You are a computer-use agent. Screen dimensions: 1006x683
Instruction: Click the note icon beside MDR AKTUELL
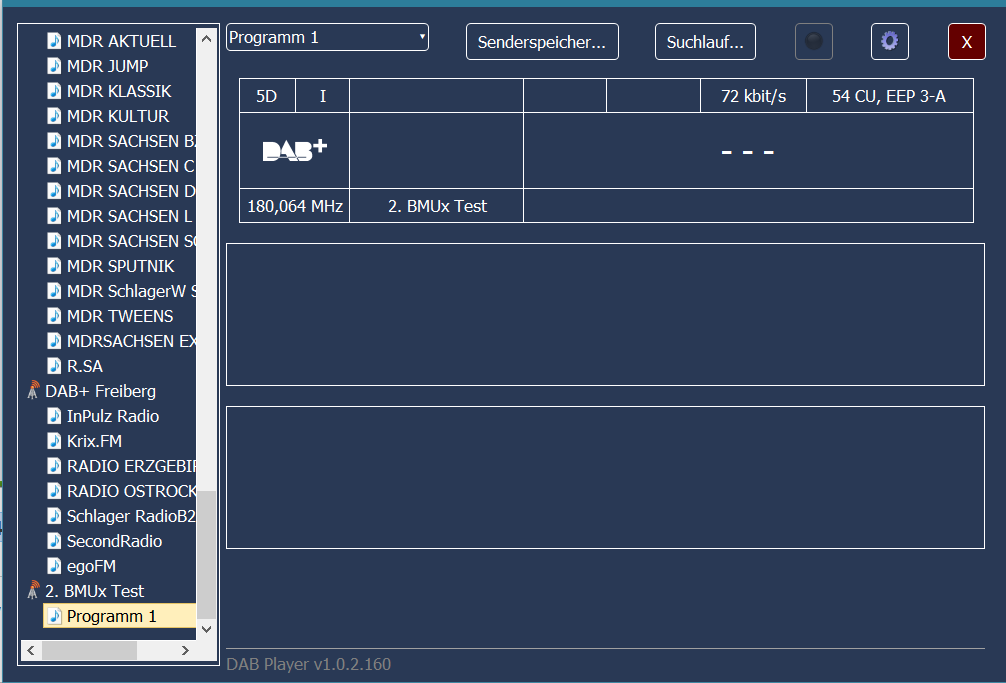click(x=55, y=41)
